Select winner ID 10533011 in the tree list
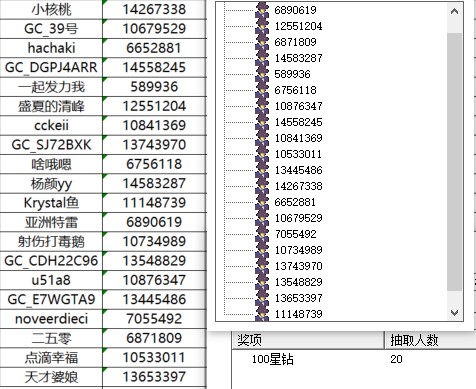Screen dimensions: 476x389 [298, 154]
